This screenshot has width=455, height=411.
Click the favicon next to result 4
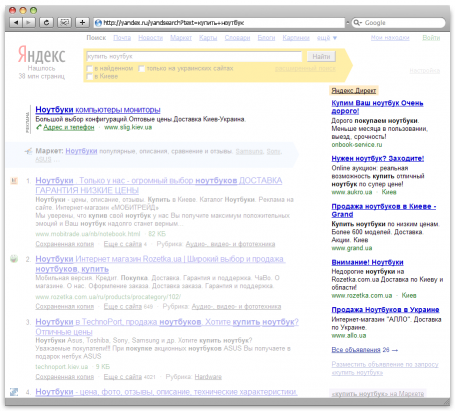(x=14, y=392)
